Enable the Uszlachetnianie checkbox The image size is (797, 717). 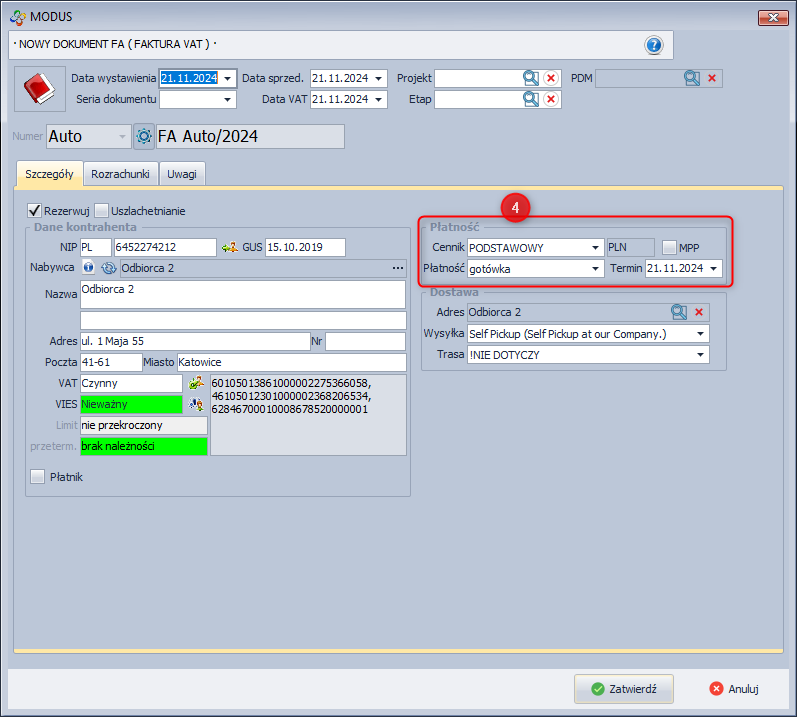[x=102, y=211]
